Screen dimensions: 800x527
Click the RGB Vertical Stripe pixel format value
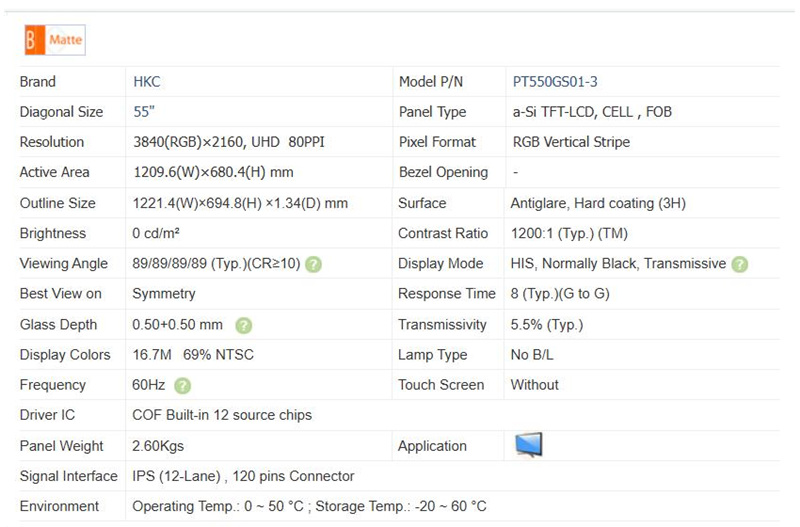click(571, 142)
